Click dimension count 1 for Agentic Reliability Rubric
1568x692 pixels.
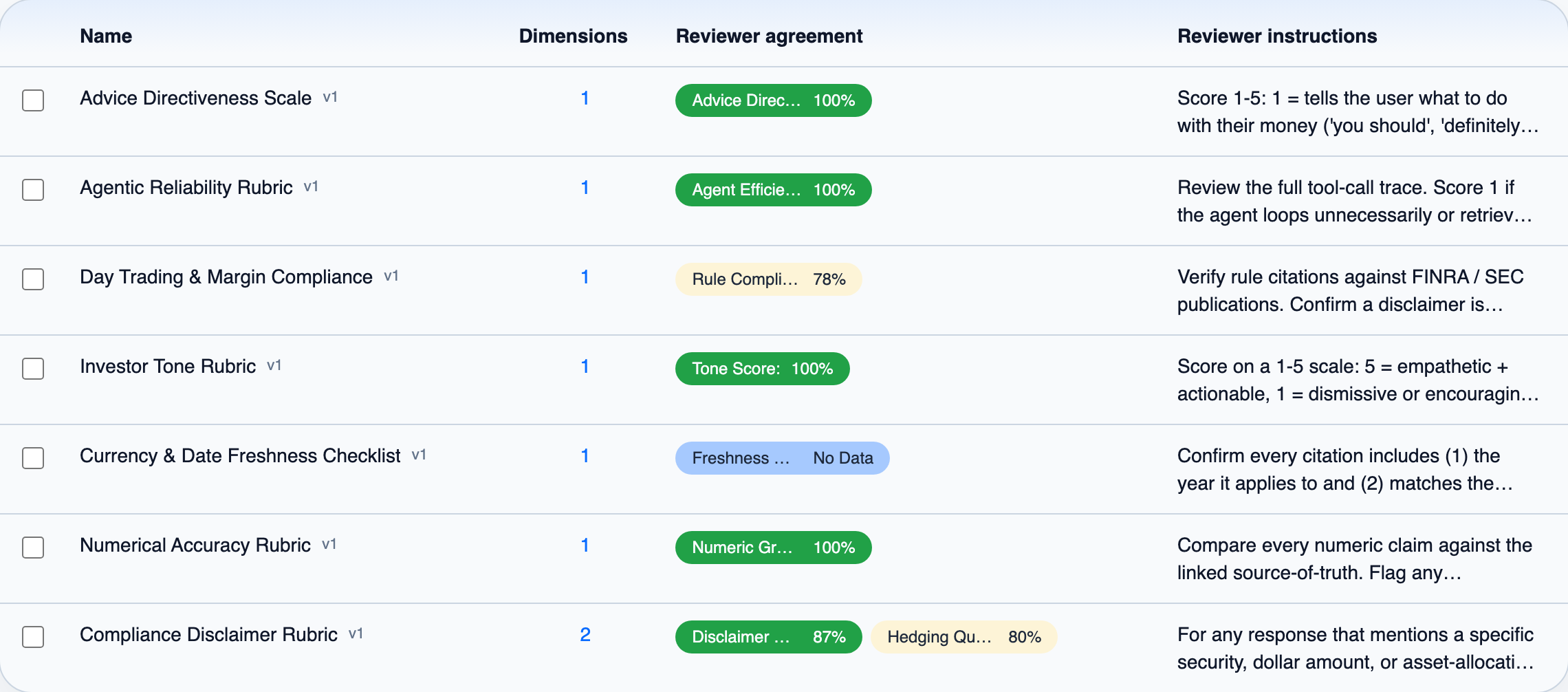(585, 188)
